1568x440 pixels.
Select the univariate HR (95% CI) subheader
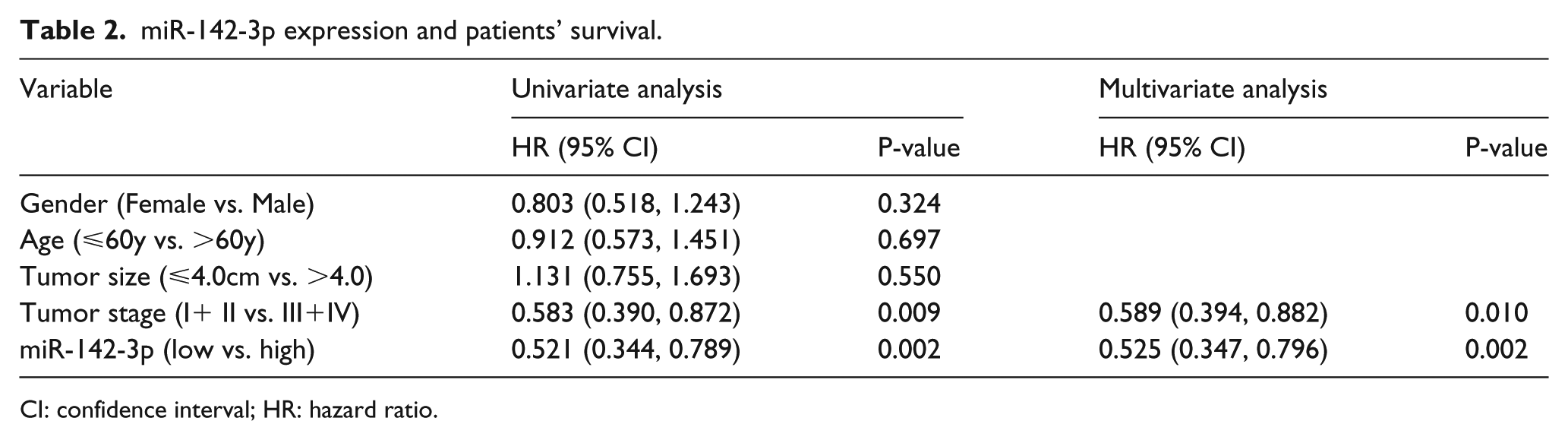point(585,147)
